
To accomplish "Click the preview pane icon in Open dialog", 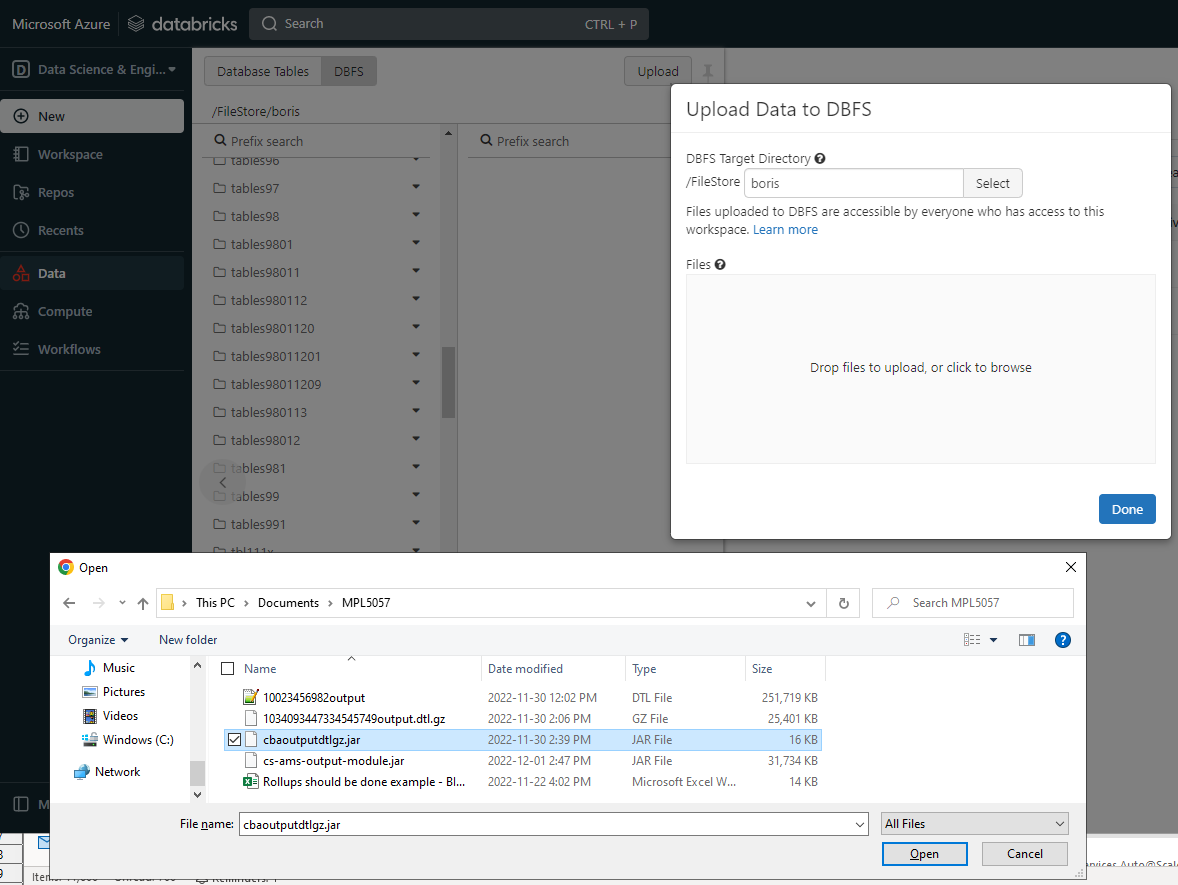I will (1027, 640).
